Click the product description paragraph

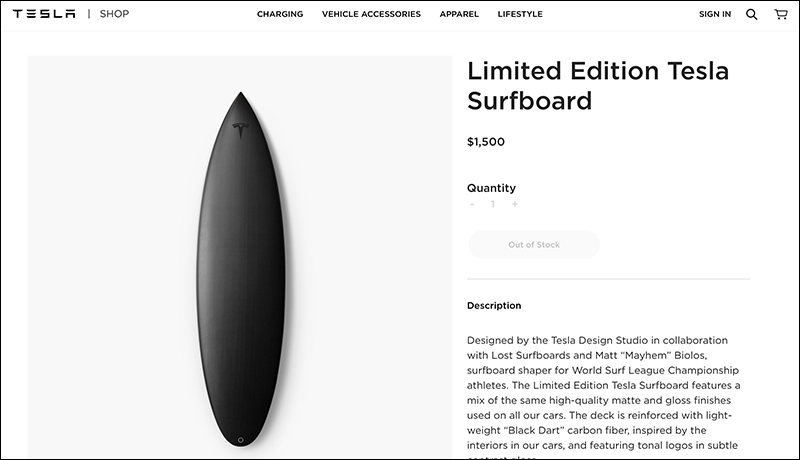click(x=604, y=396)
